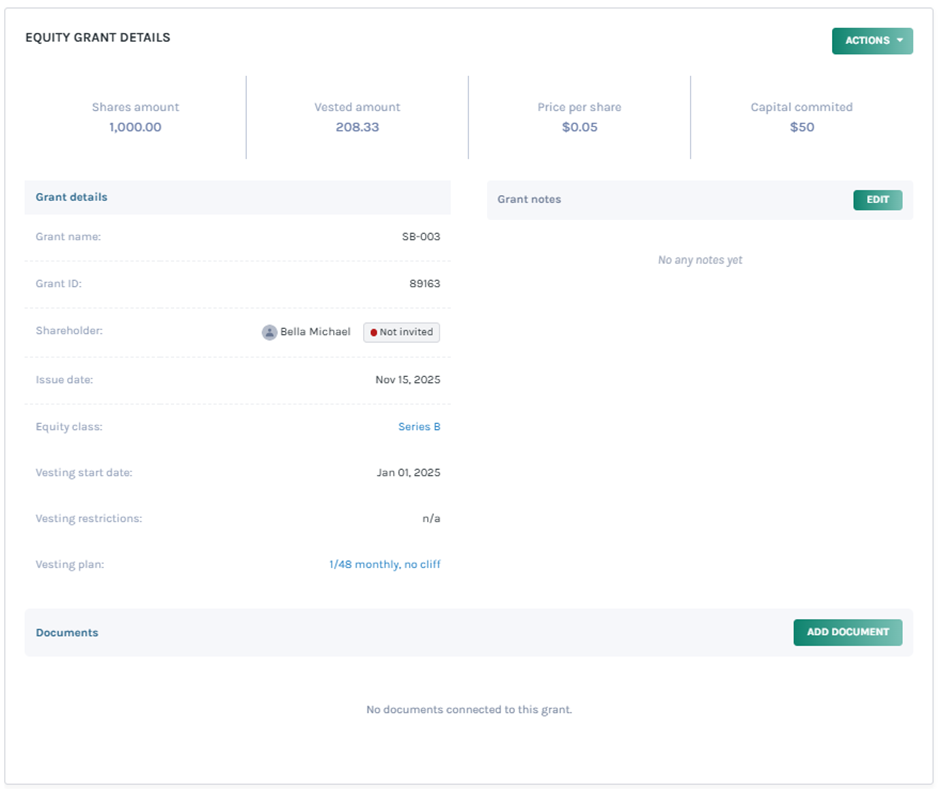
Task: Open the 1/48 monthly, no cliff vesting plan
Action: tap(384, 565)
